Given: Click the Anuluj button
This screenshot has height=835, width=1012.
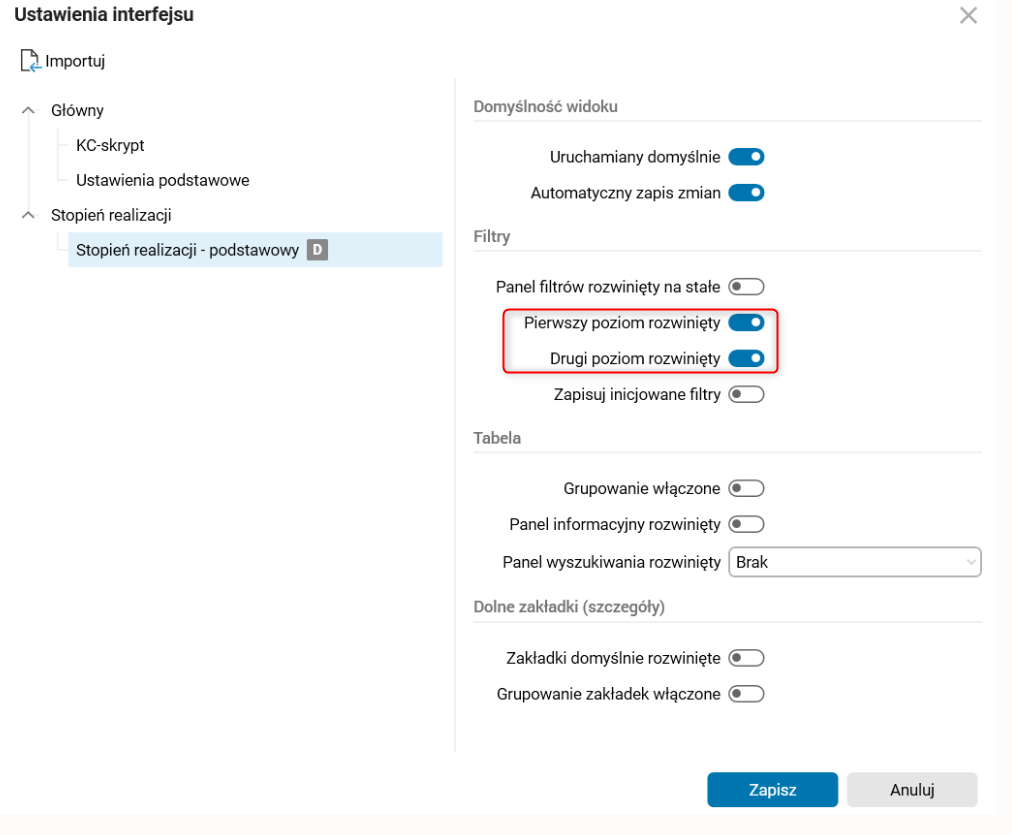Looking at the screenshot, I should click(911, 790).
